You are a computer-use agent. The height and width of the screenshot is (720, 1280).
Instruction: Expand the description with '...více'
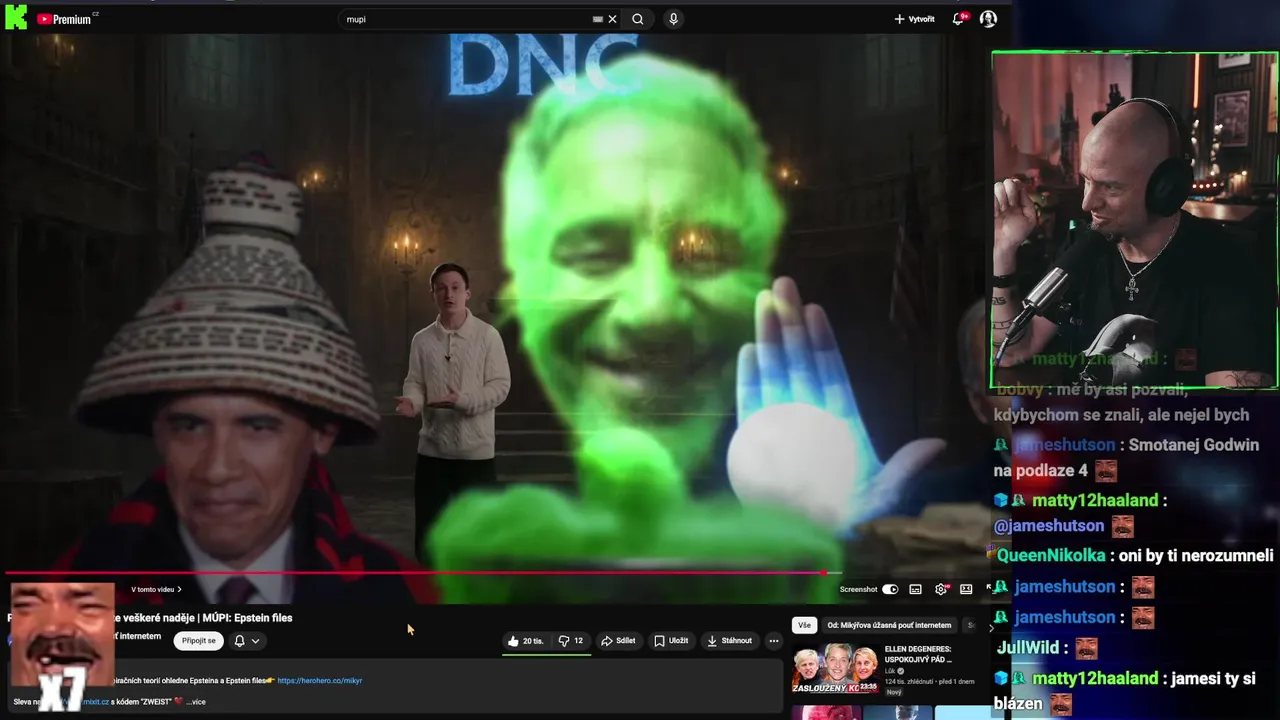[x=197, y=702]
